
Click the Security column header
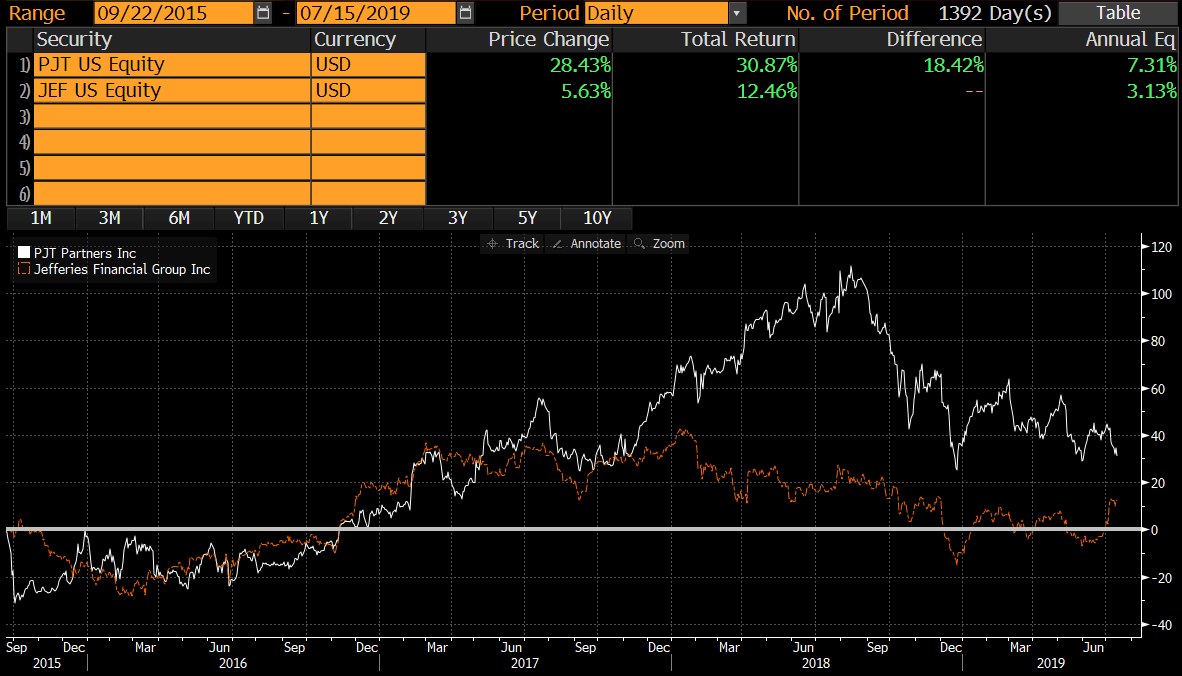point(74,39)
